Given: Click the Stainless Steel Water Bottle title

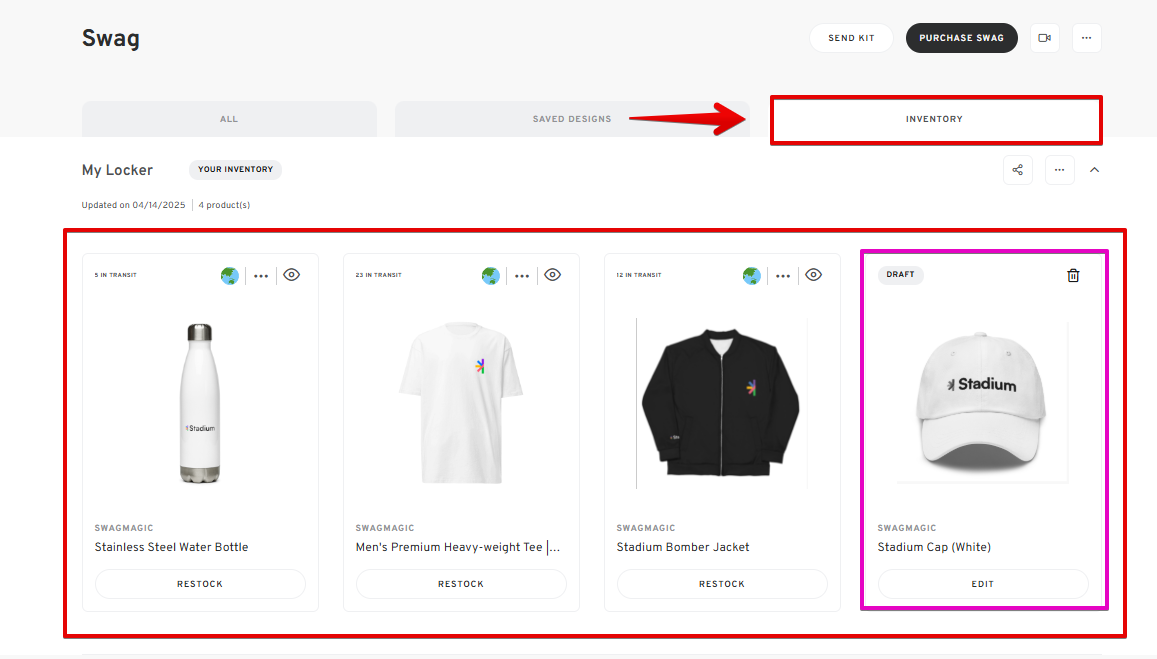Looking at the screenshot, I should 171,547.
